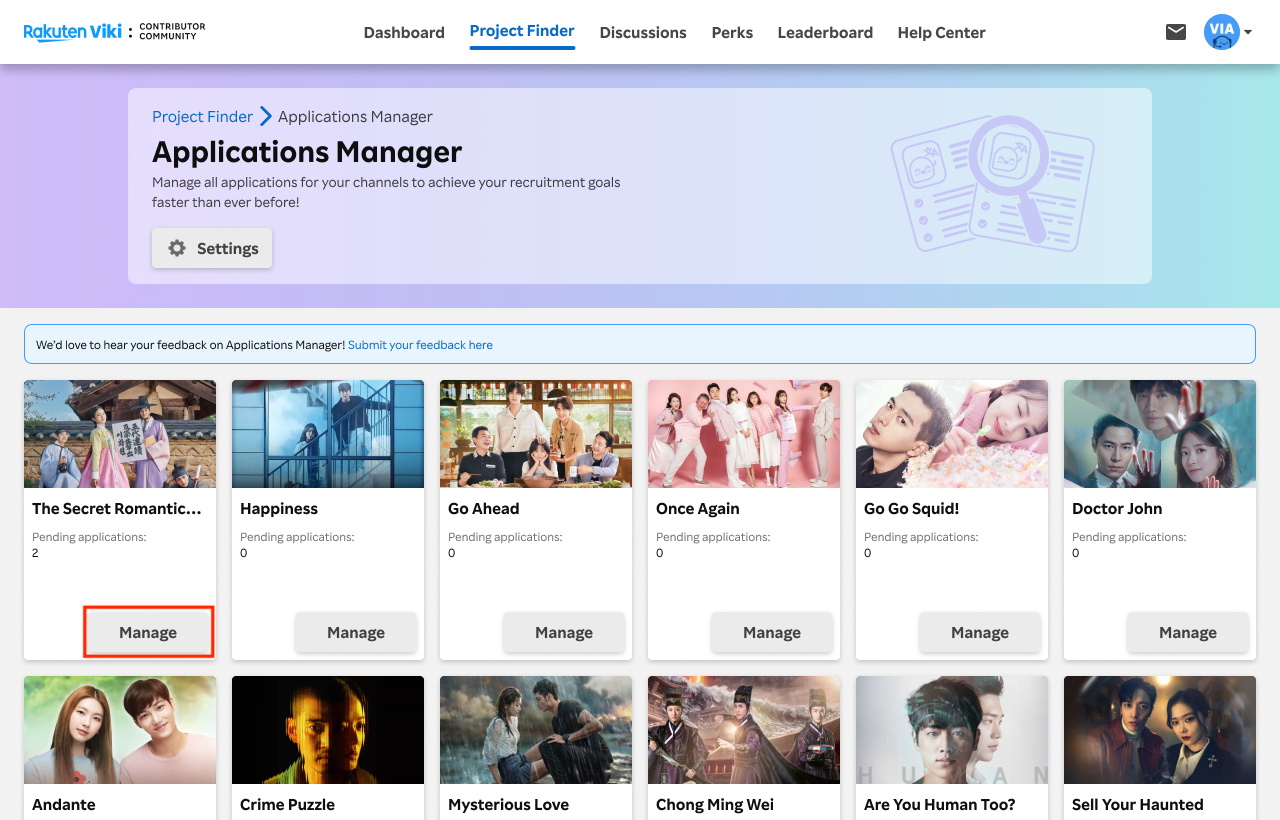Click the Happiness title text
Image resolution: width=1280 pixels, height=820 pixels.
click(x=279, y=508)
